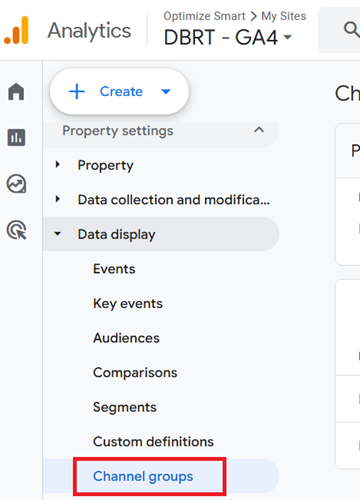This screenshot has width=360, height=500.
Task: Open the Audiences page
Action: click(126, 338)
